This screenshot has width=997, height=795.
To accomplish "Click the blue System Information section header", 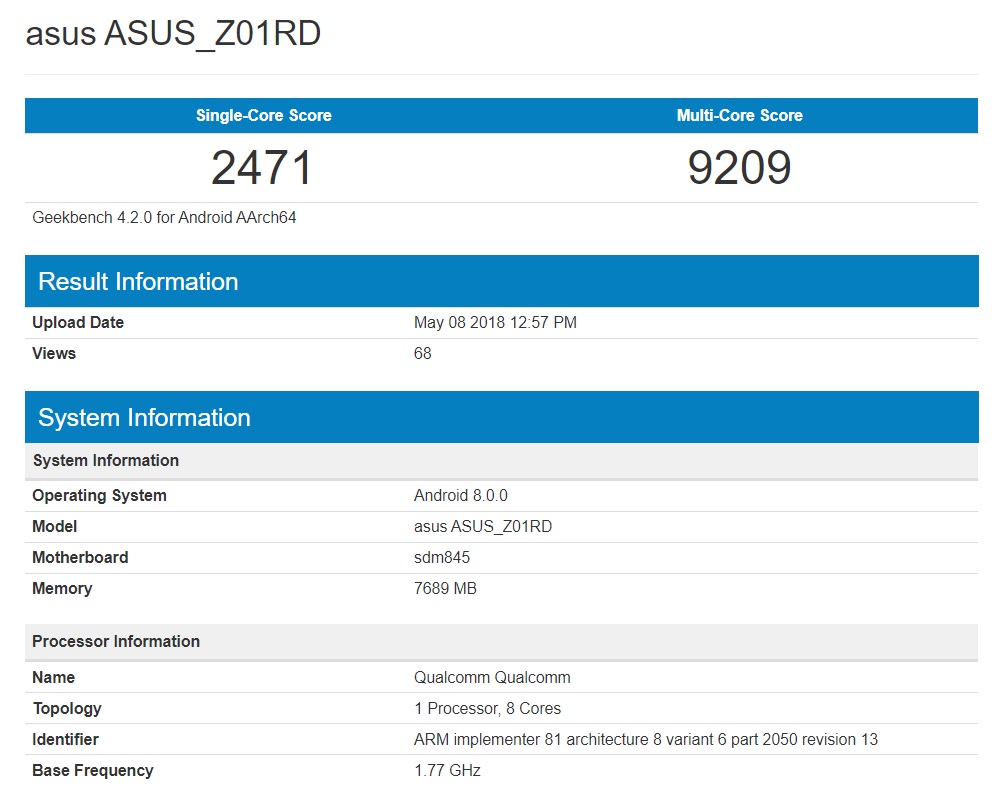I will [502, 417].
